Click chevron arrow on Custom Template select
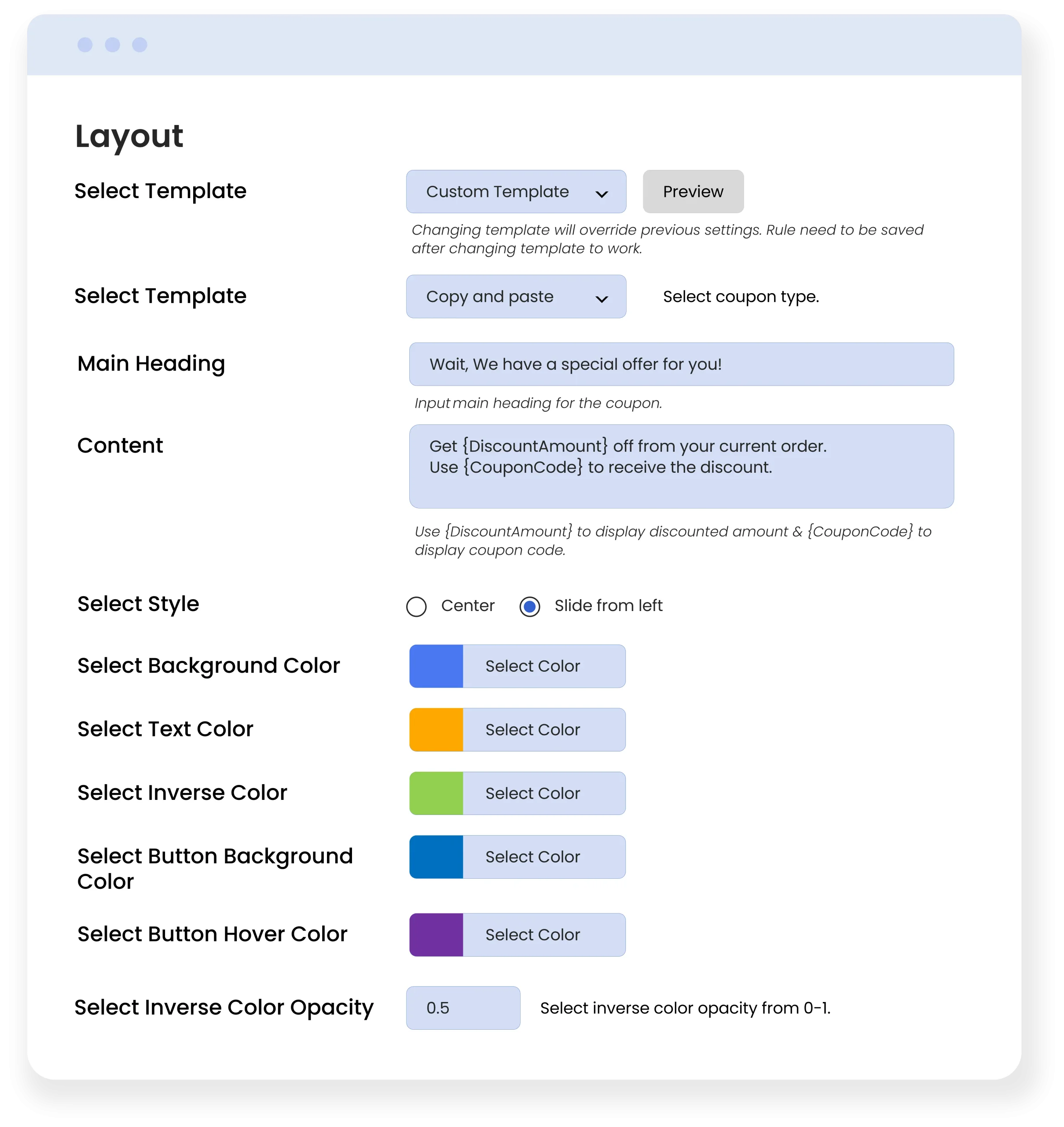Image resolution: width=1064 pixels, height=1127 pixels. pos(601,194)
